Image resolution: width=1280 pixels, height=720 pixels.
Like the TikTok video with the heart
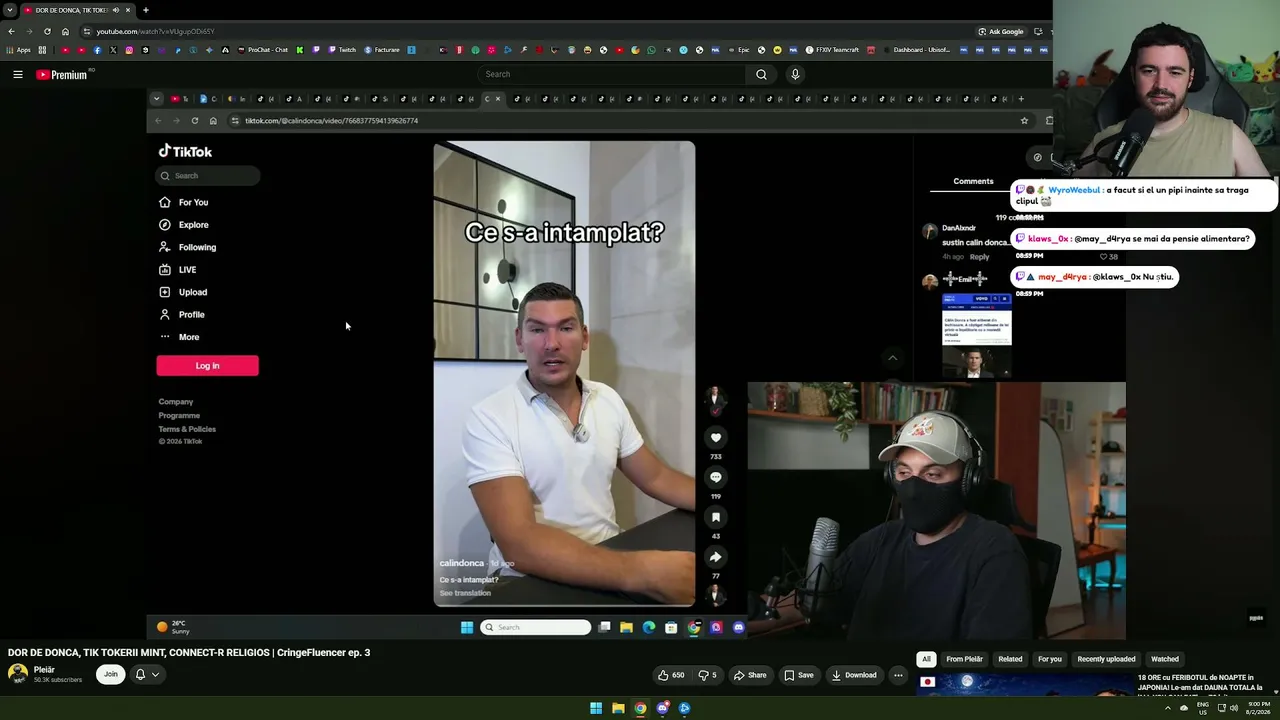tap(716, 437)
